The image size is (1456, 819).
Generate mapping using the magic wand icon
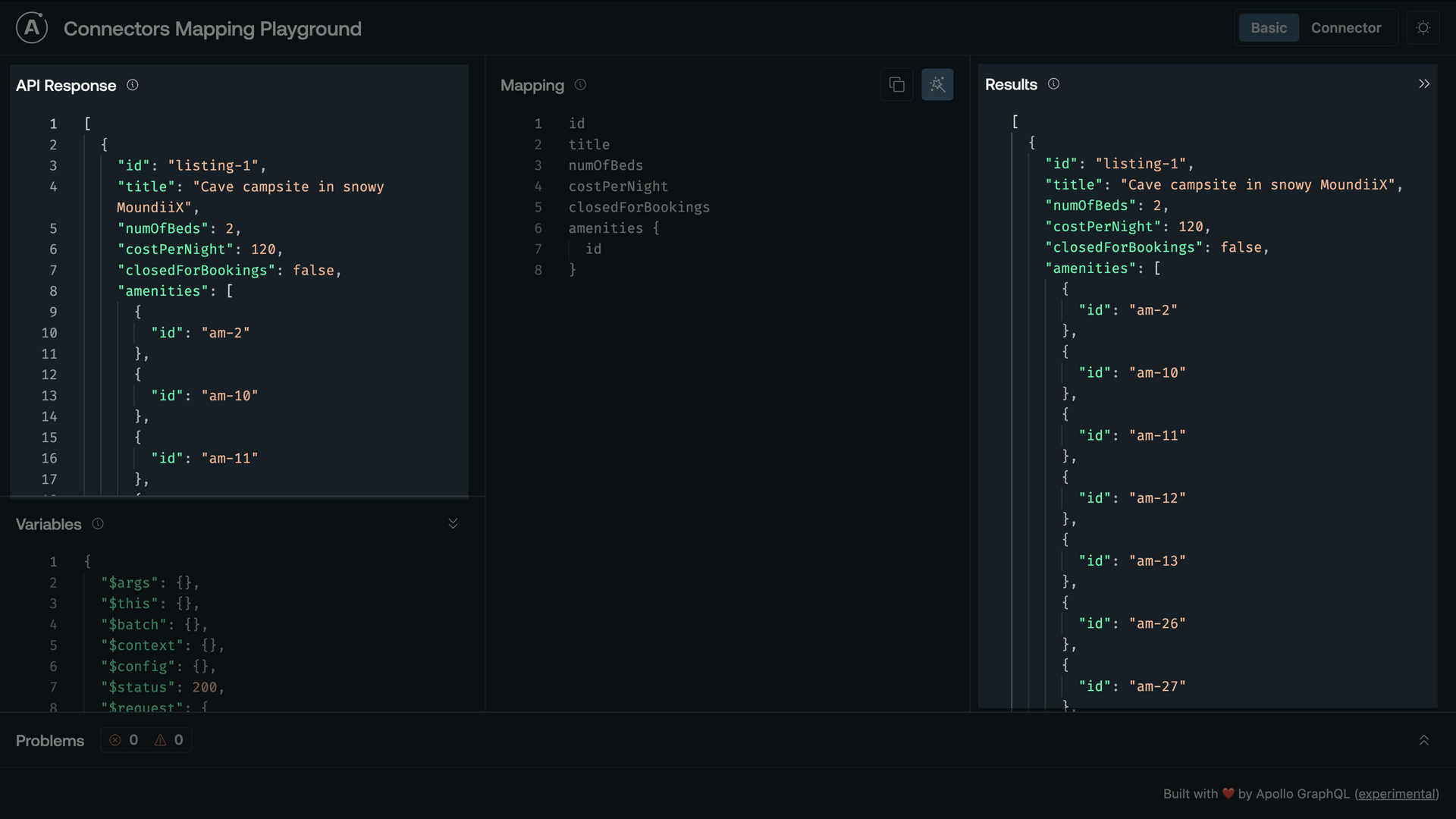point(937,84)
